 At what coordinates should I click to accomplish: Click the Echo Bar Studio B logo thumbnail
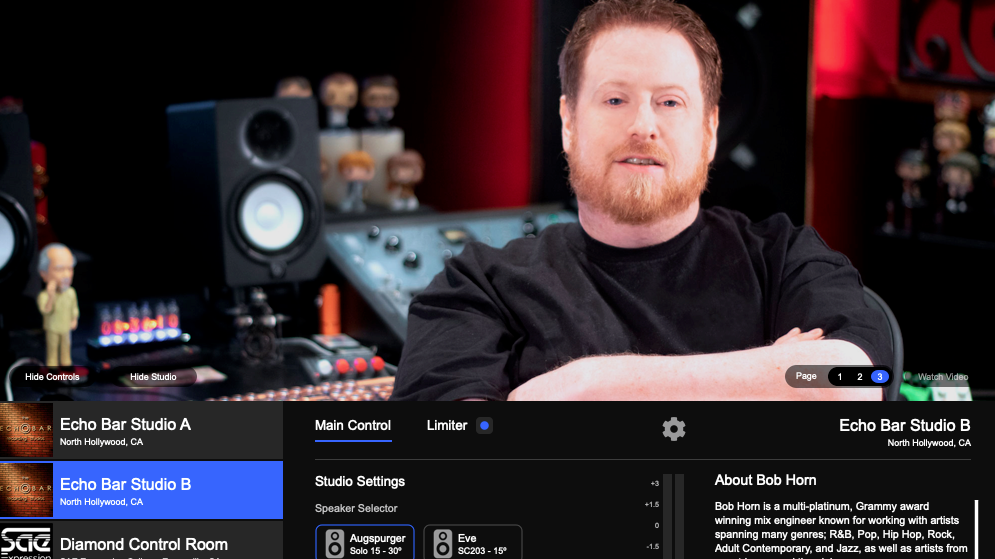point(26,491)
